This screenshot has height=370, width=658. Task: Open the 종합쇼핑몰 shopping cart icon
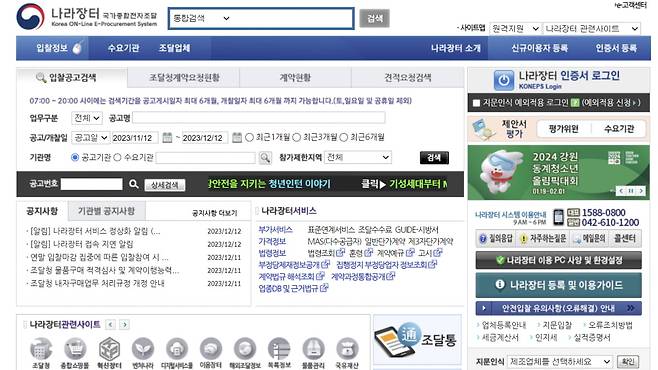tap(75, 353)
